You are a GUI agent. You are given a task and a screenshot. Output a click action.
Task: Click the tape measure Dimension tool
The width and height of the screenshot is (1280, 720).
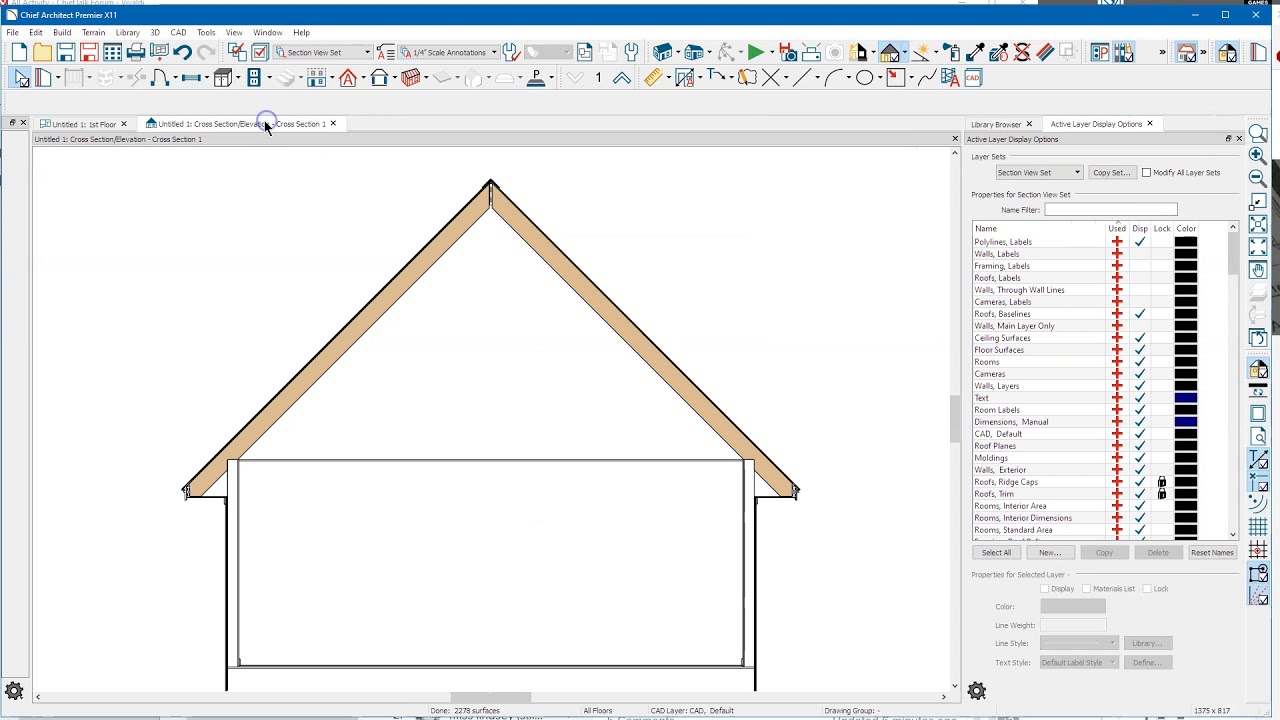click(652, 78)
